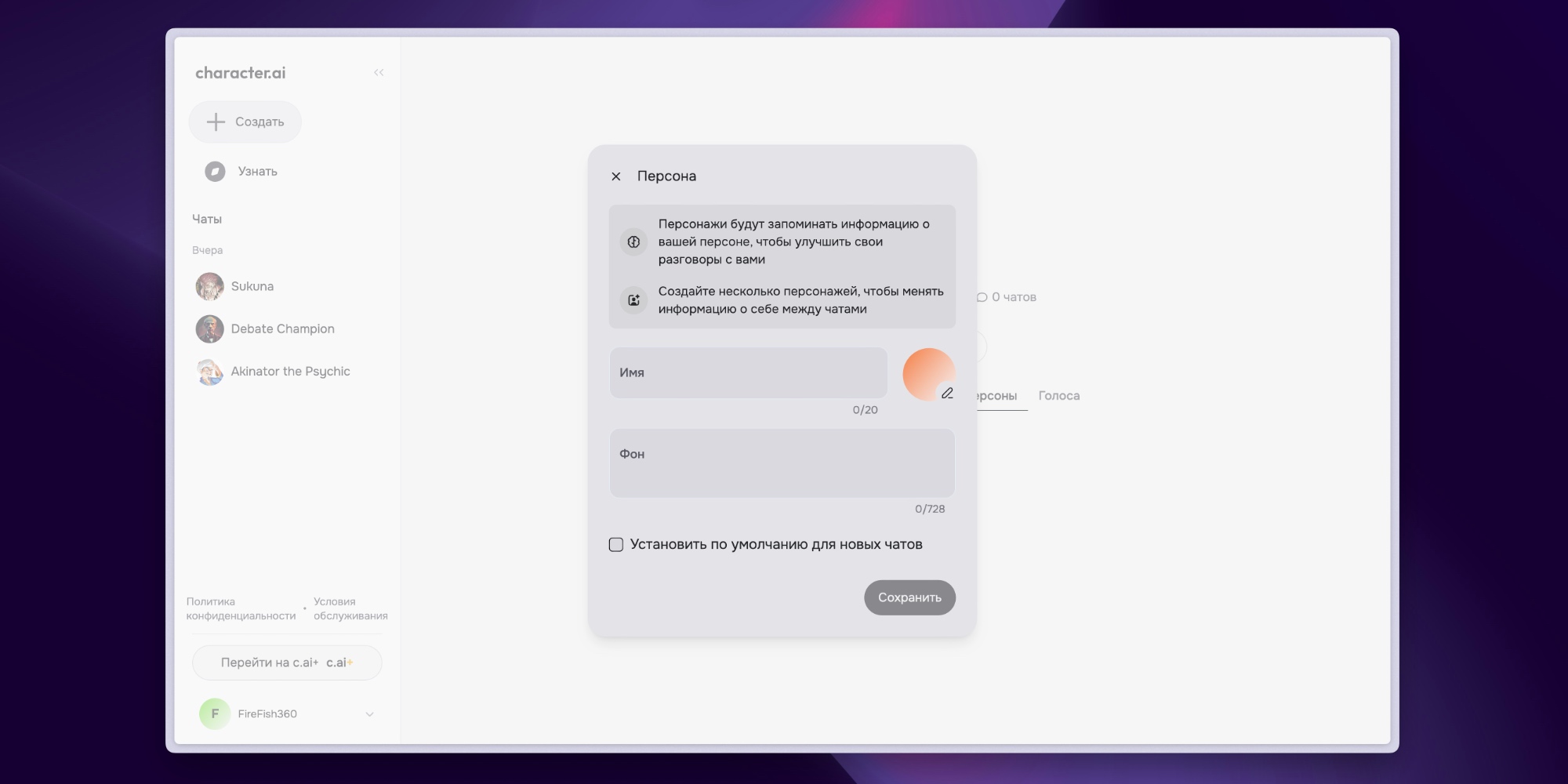Click the Персона dialog title
This screenshot has width=1568, height=784.
pos(666,176)
